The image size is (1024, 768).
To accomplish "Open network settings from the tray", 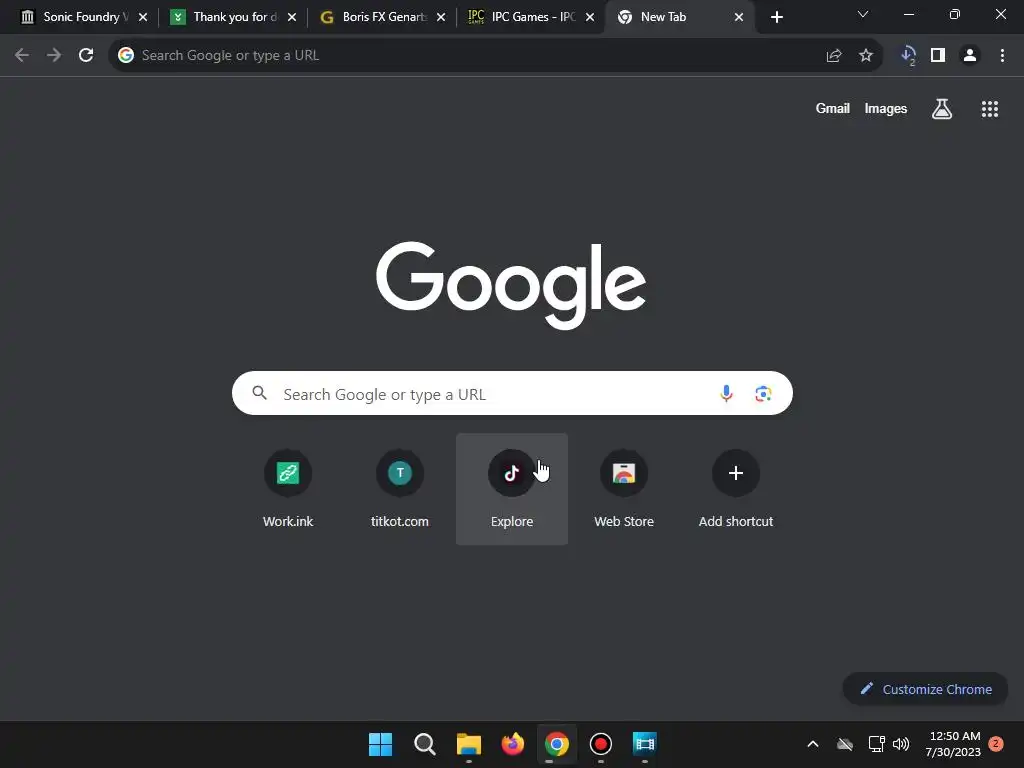I will [876, 744].
